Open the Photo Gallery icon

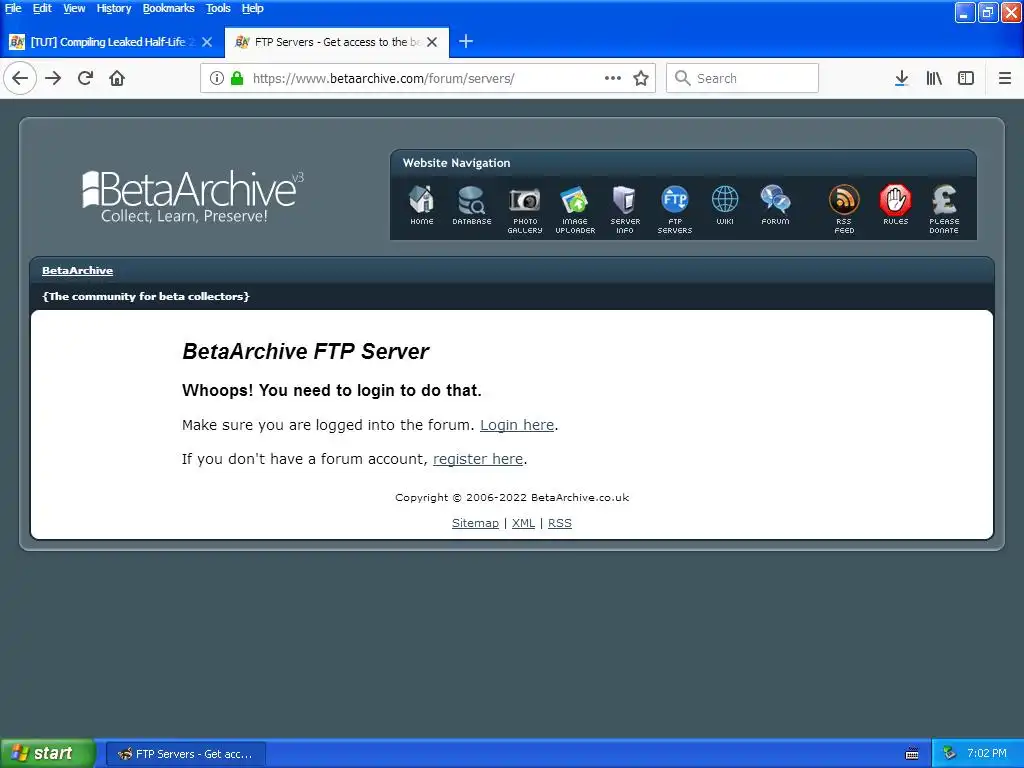tap(525, 210)
